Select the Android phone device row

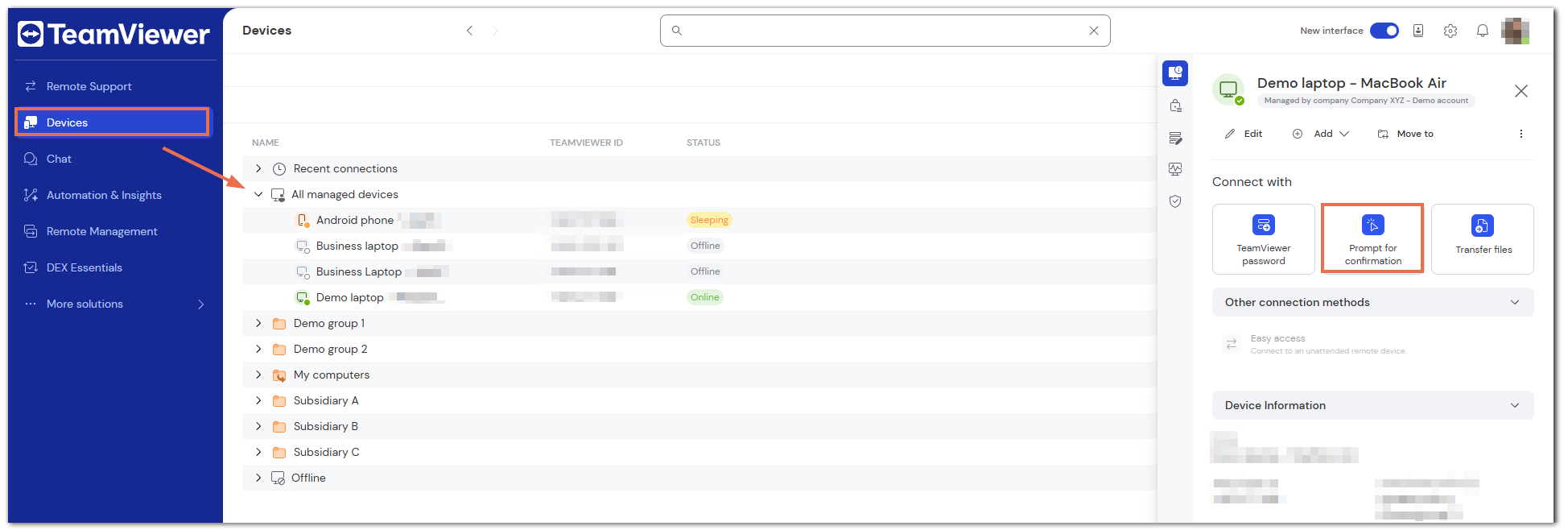(x=699, y=220)
